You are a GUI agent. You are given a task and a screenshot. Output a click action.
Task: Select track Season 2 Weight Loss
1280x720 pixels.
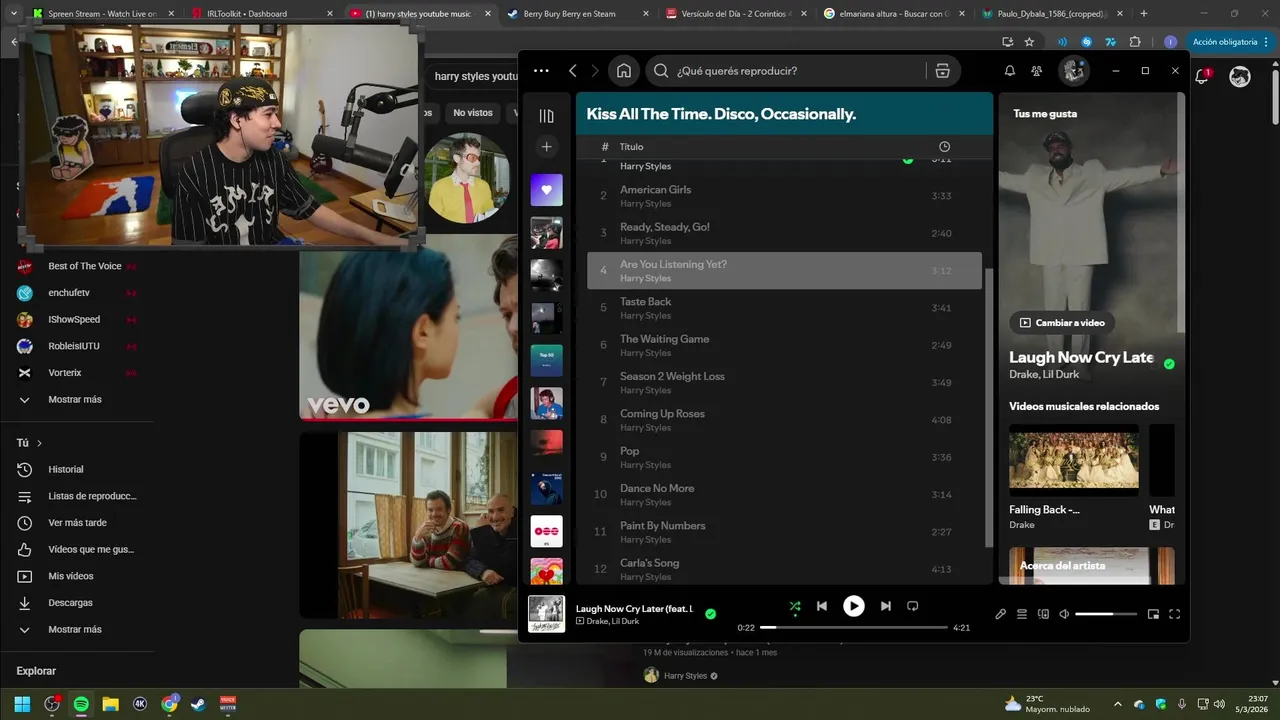pyautogui.click(x=784, y=383)
